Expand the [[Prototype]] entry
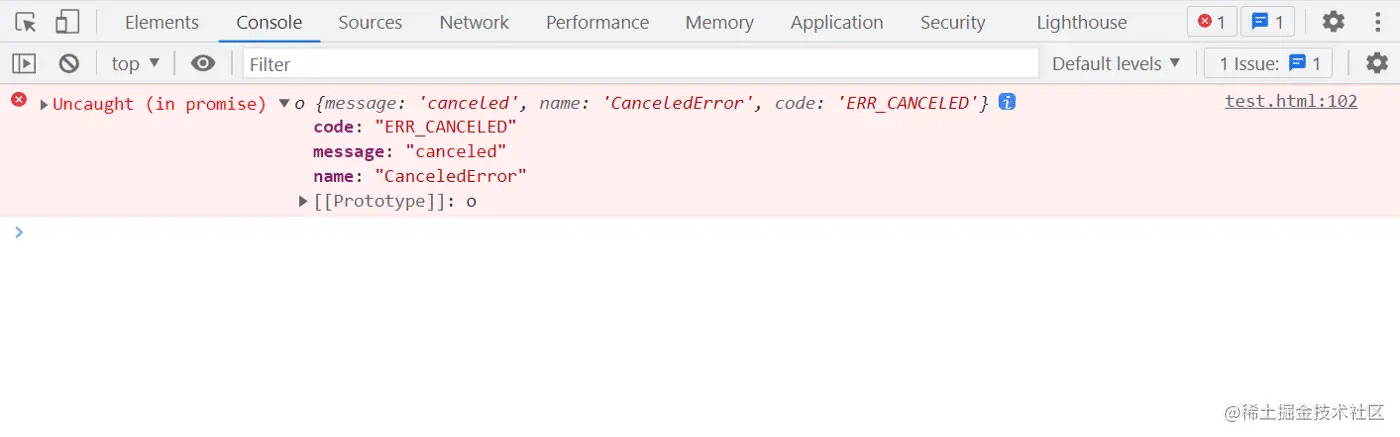 tap(304, 202)
